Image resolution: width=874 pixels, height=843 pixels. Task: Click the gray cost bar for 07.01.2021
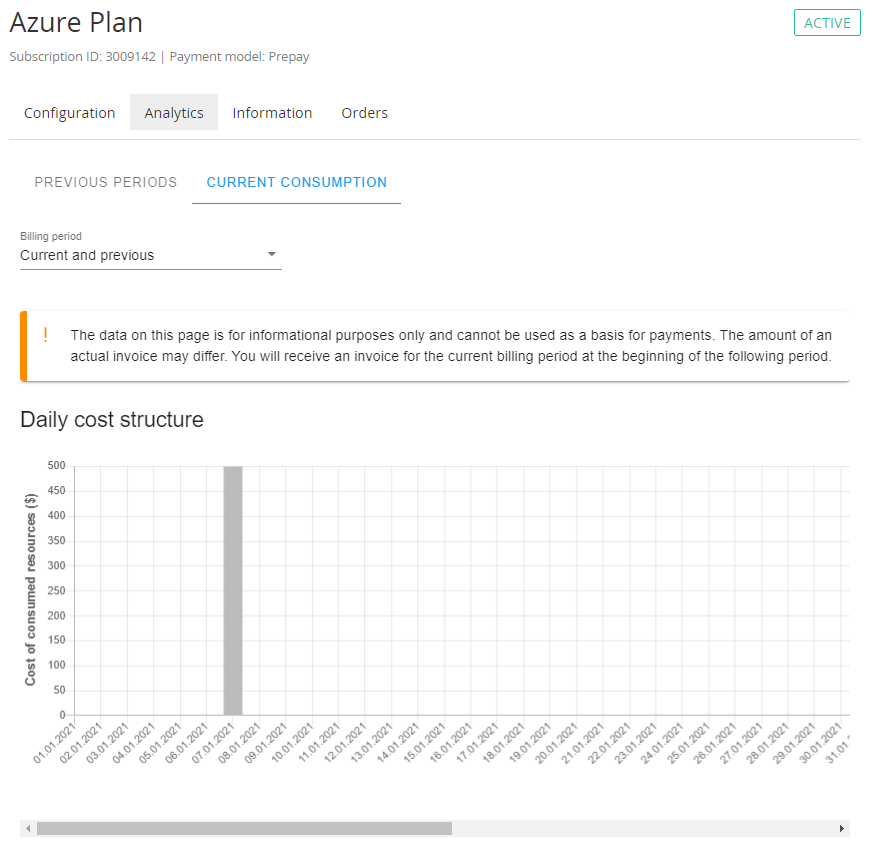pyautogui.click(x=233, y=590)
